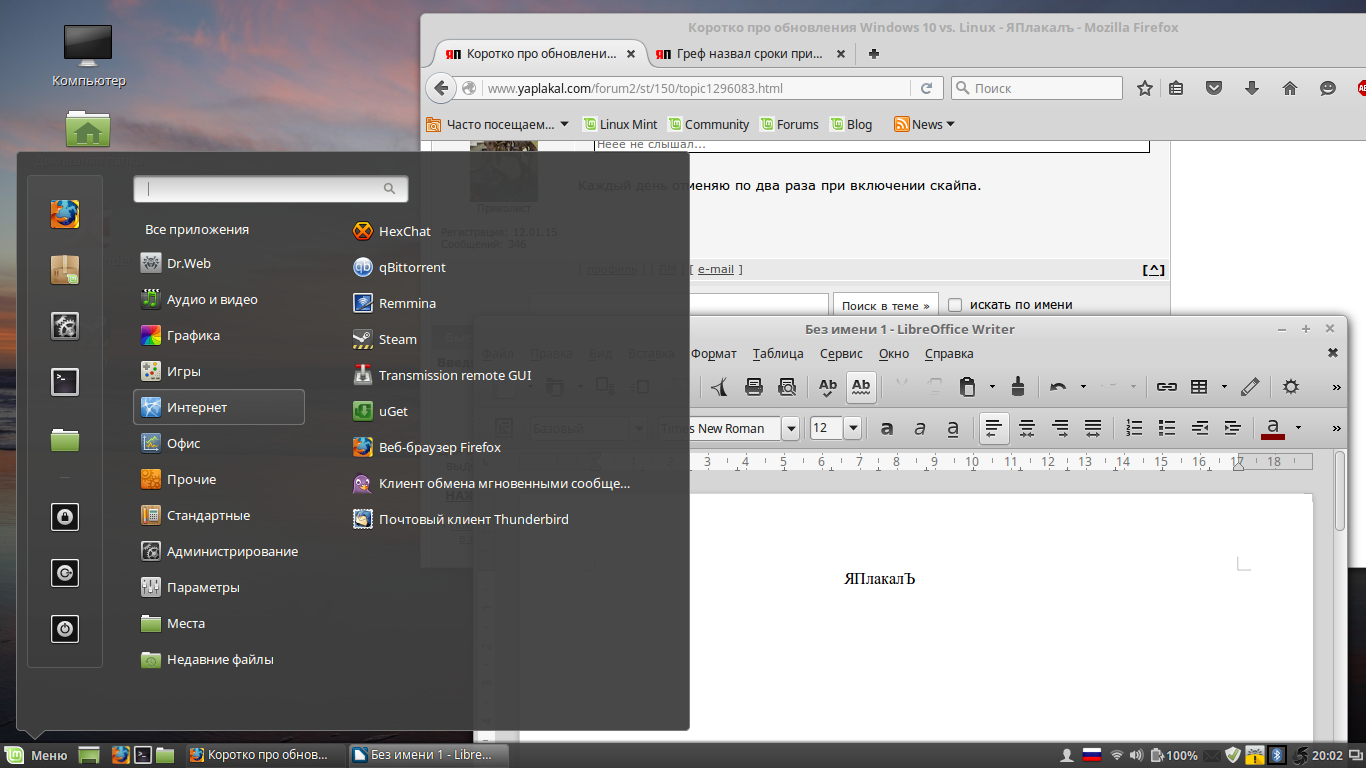
Task: Toggle automatic spell checking in Writer
Action: point(862,386)
